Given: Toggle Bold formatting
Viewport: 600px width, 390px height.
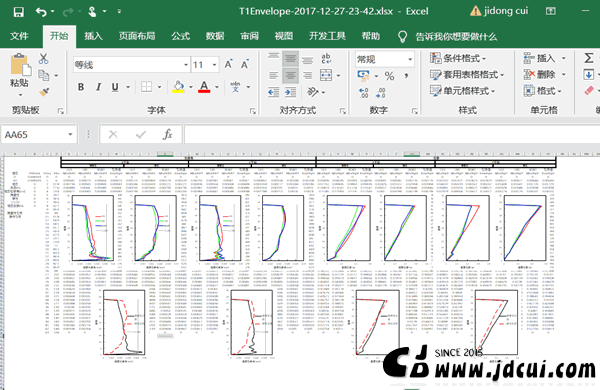Looking at the screenshot, I should click(x=81, y=87).
